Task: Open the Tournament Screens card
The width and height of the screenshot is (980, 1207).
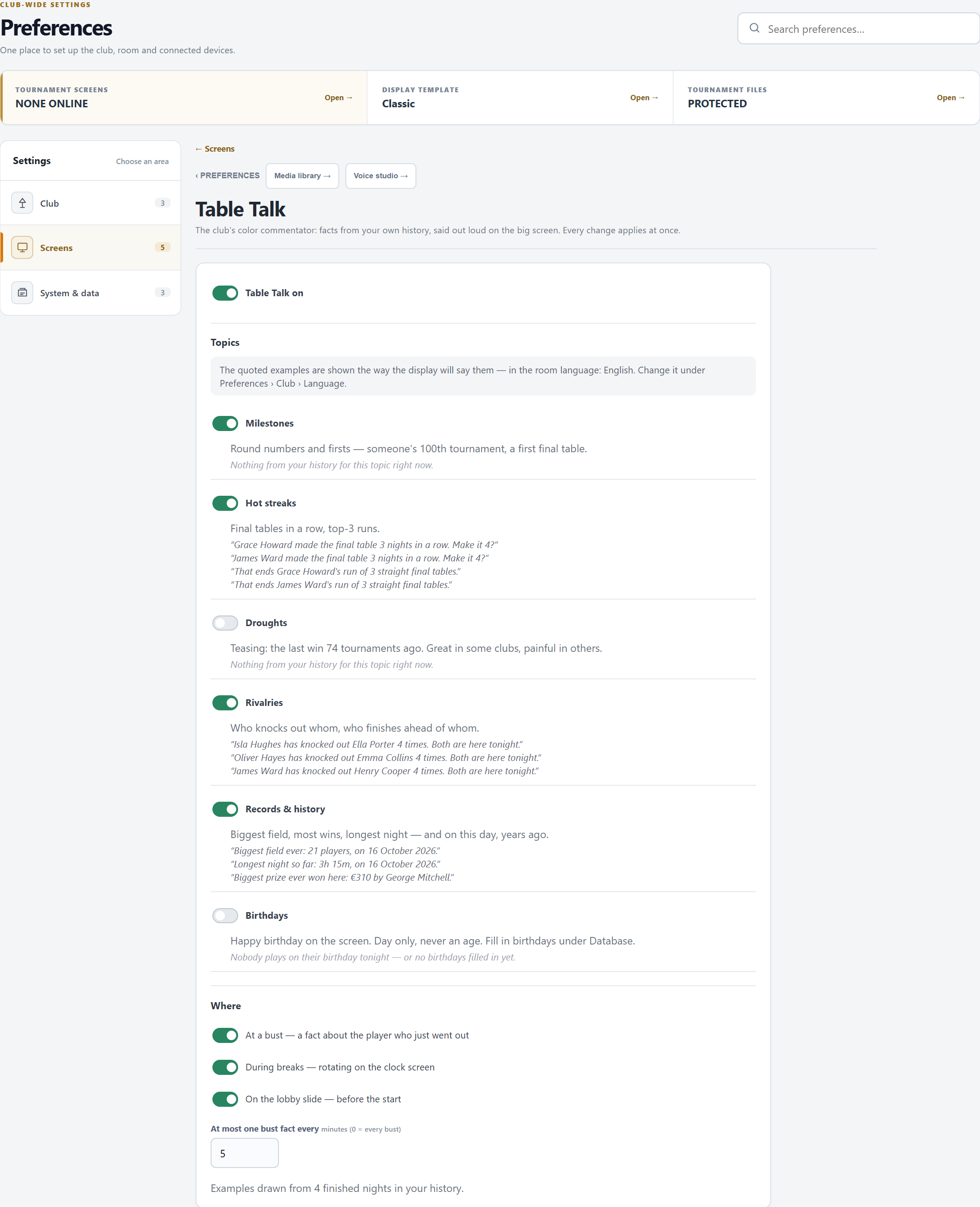Action: click(x=184, y=97)
